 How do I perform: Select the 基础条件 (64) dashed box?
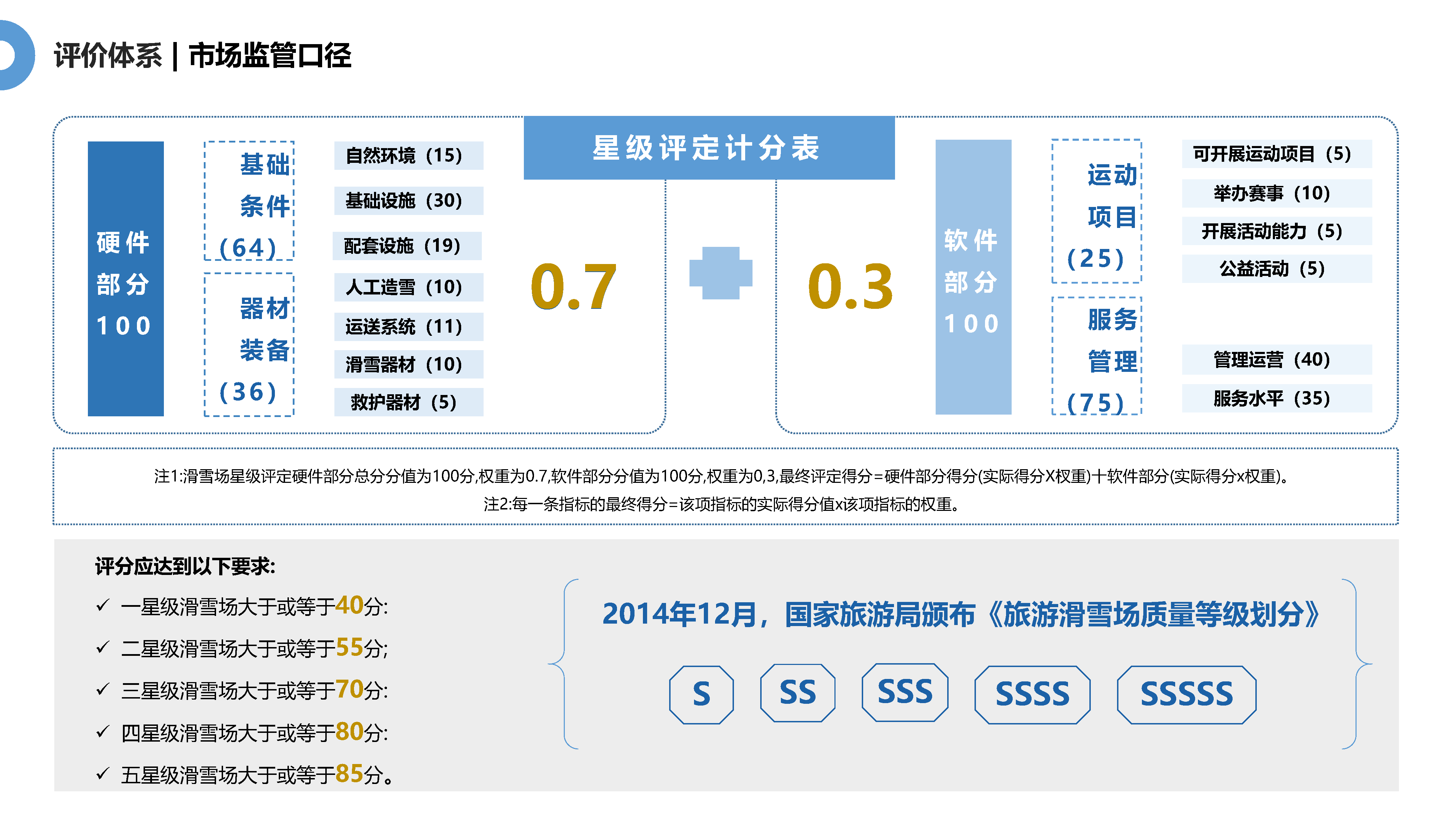[249, 201]
